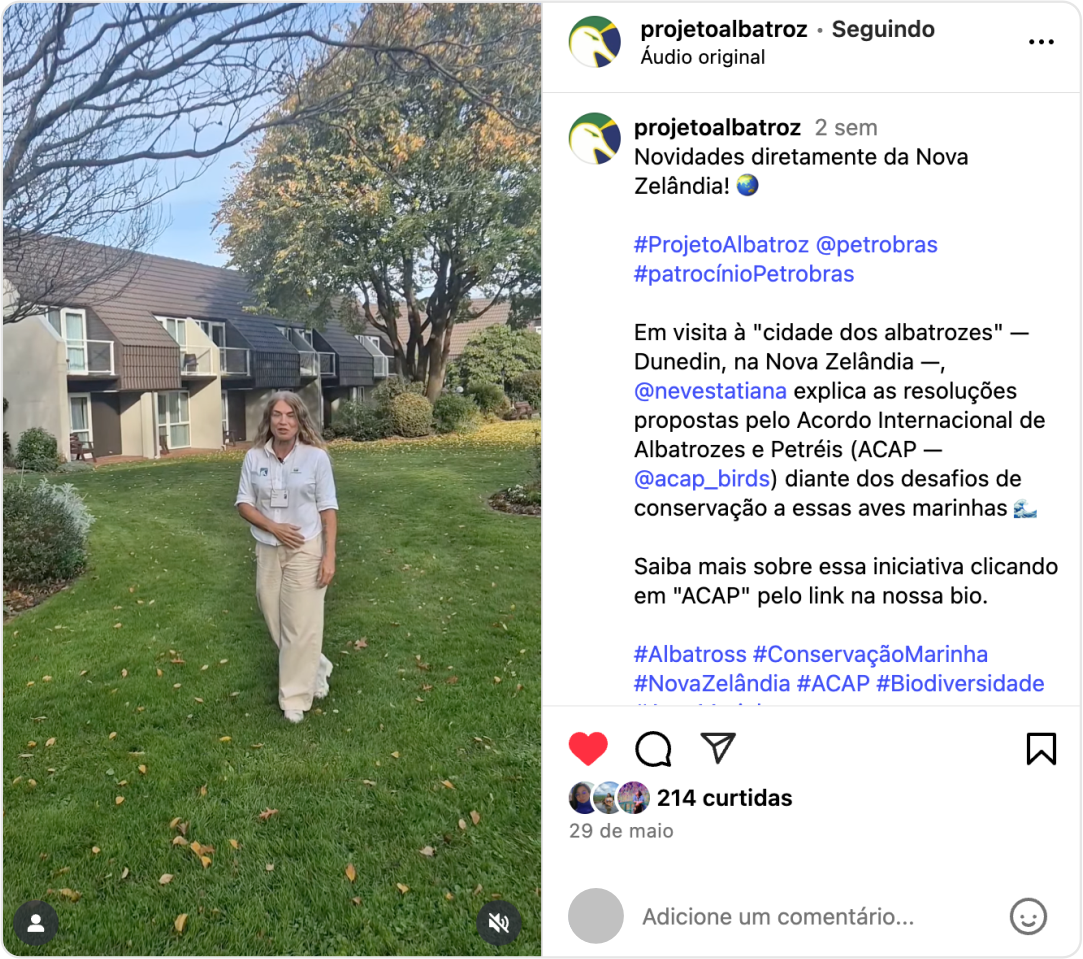Open the @acap_birds profile mention

click(702, 479)
